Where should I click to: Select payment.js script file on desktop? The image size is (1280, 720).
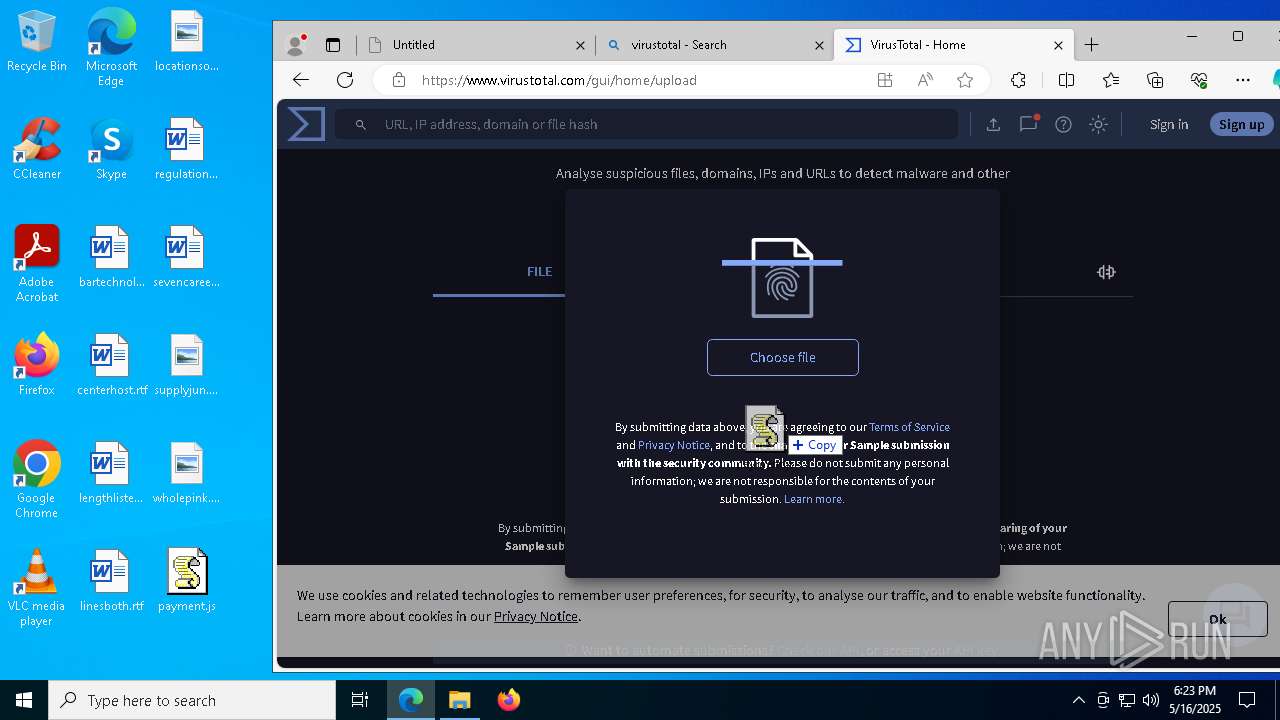(x=186, y=582)
